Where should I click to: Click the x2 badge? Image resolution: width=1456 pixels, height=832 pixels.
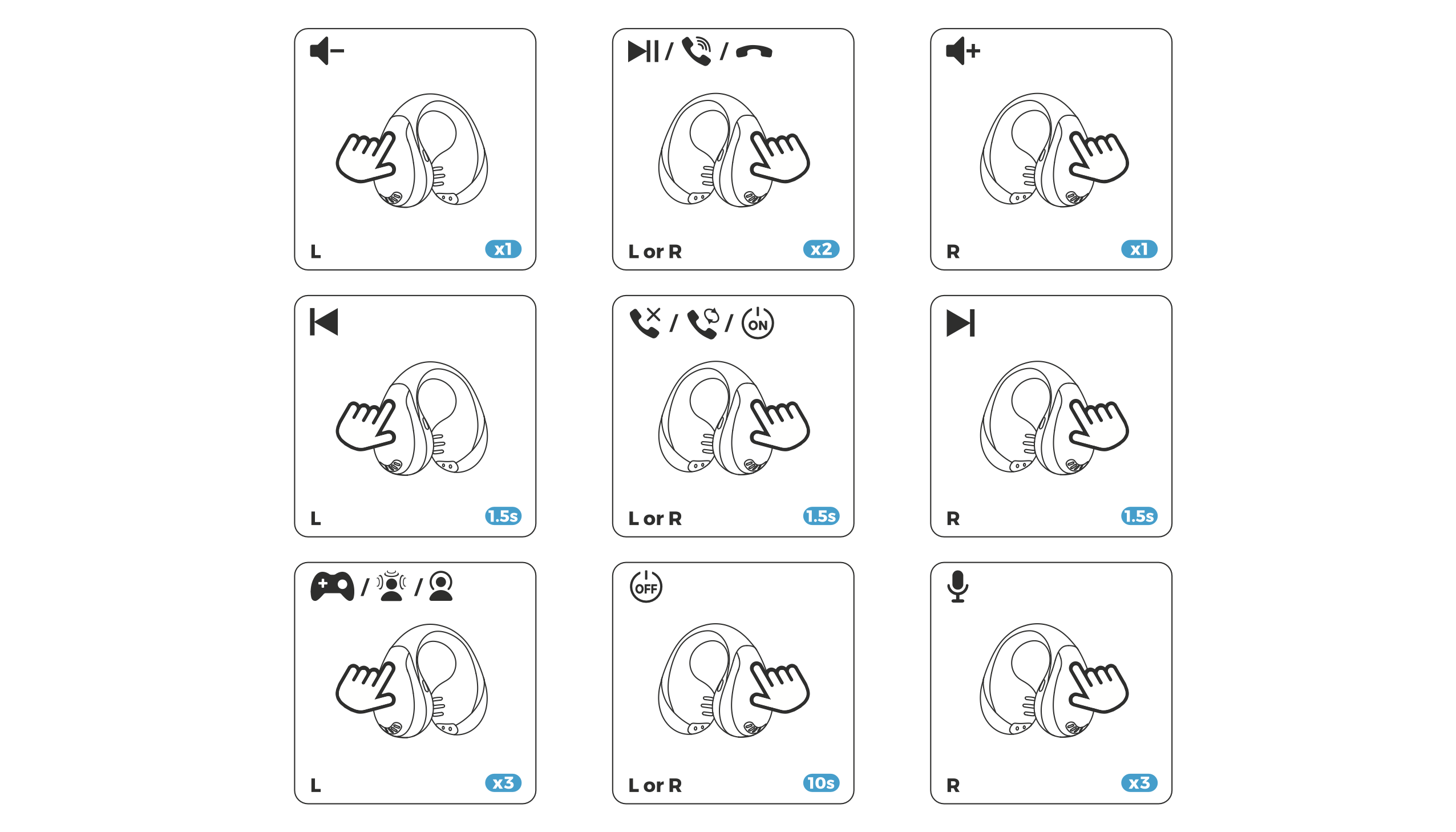[x=821, y=249]
